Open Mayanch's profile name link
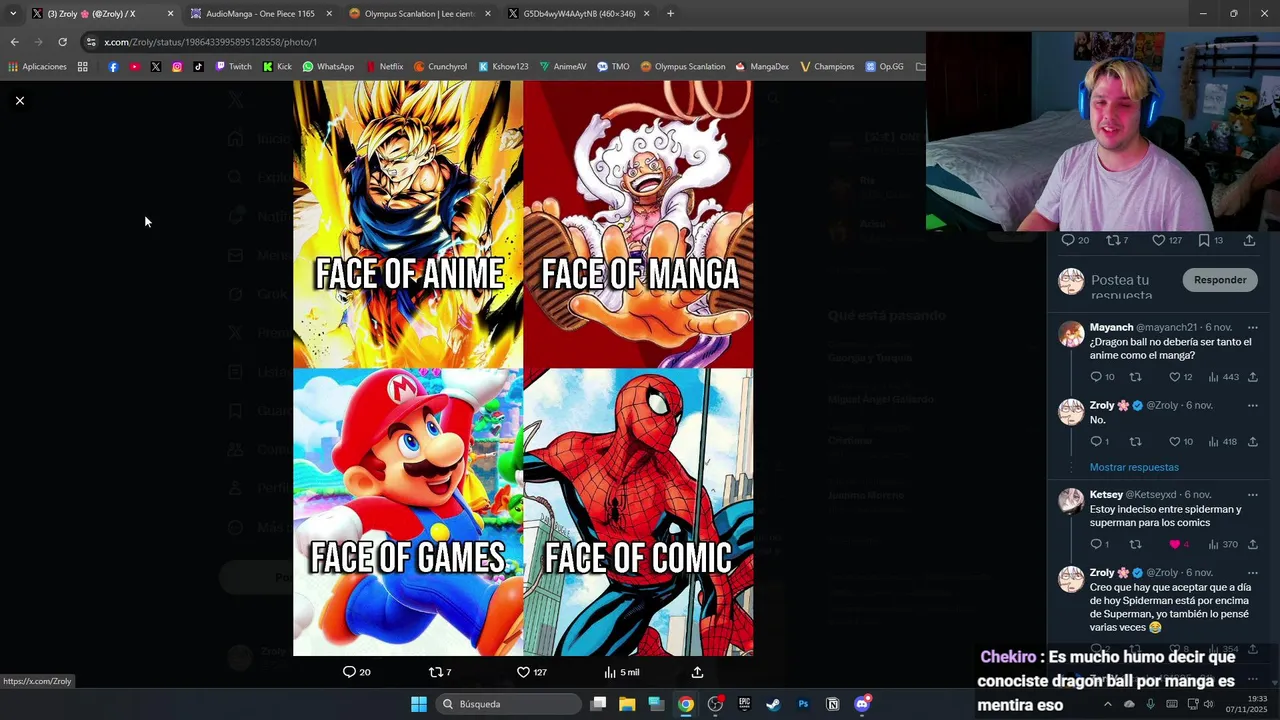The width and height of the screenshot is (1280, 720). point(1111,327)
